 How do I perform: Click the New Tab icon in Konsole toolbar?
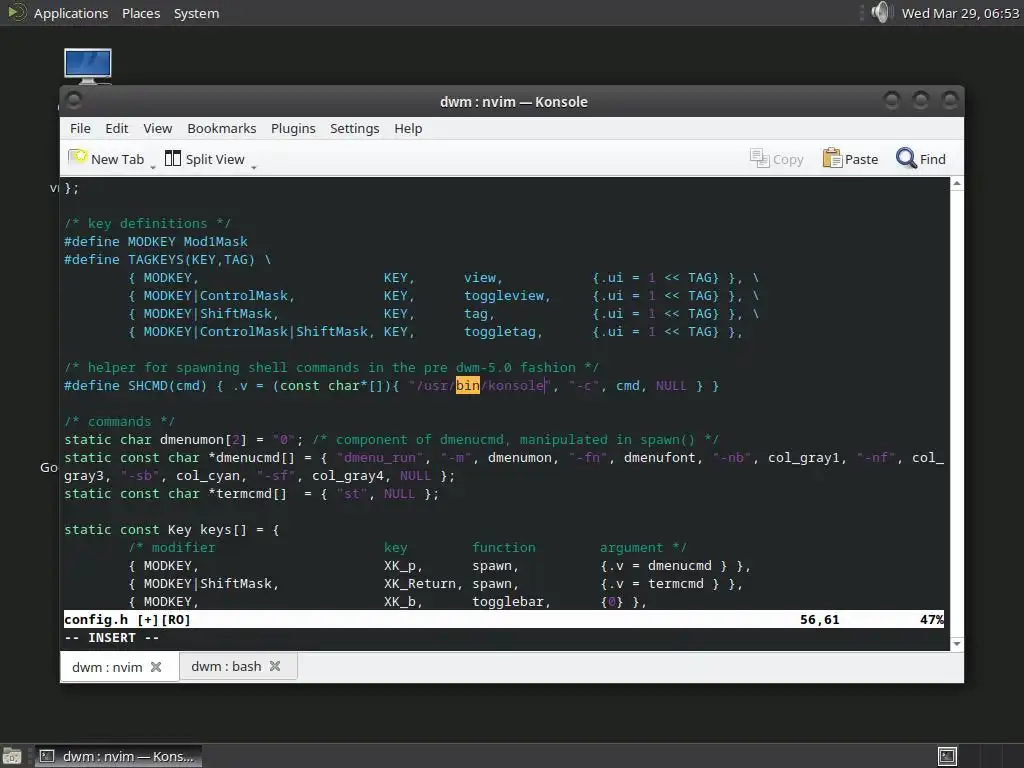[x=78, y=157]
